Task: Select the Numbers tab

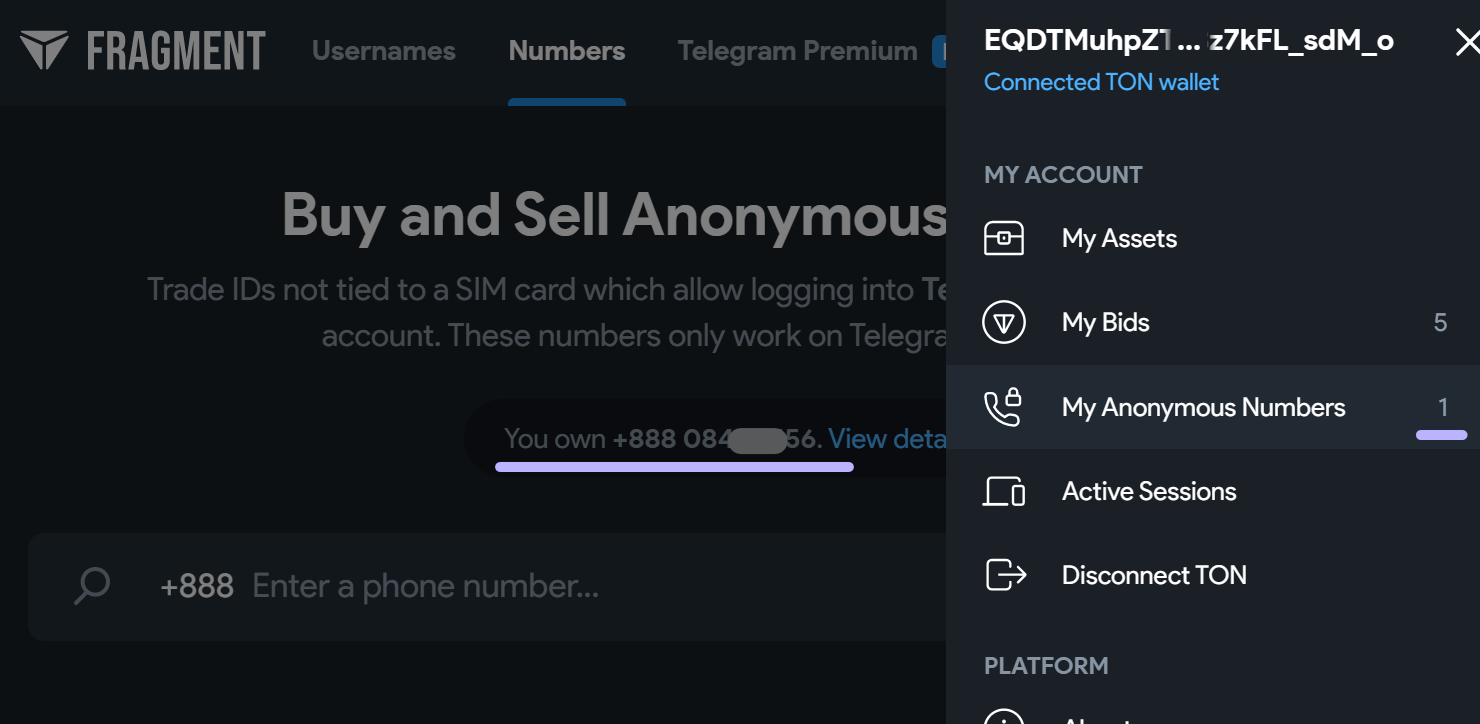Action: (566, 50)
